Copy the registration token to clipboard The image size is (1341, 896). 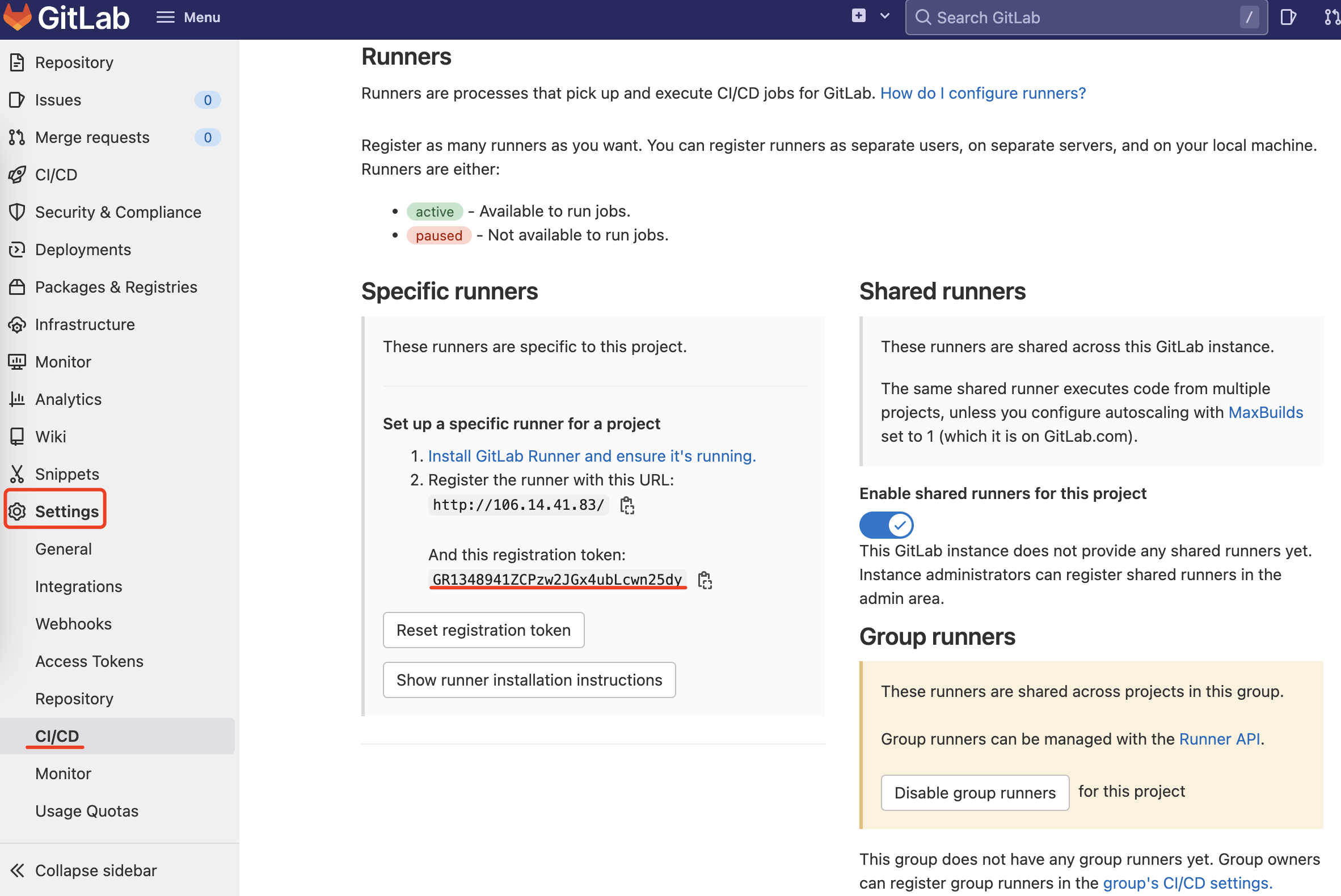[x=705, y=580]
